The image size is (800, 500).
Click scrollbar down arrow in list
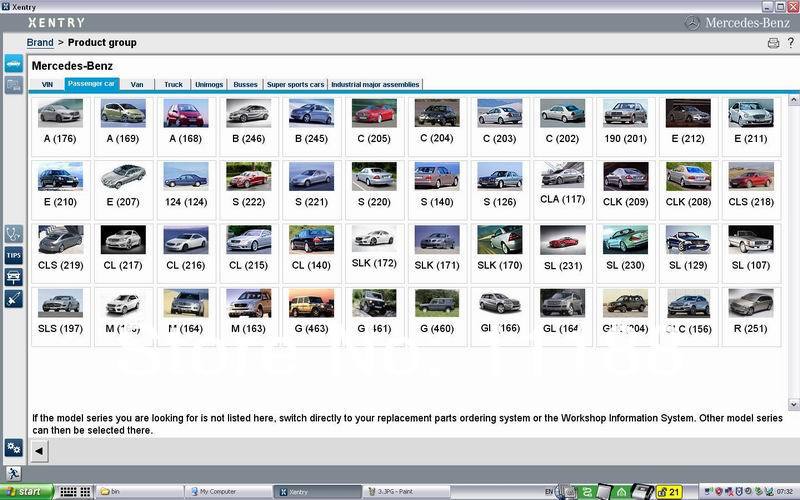[793, 405]
